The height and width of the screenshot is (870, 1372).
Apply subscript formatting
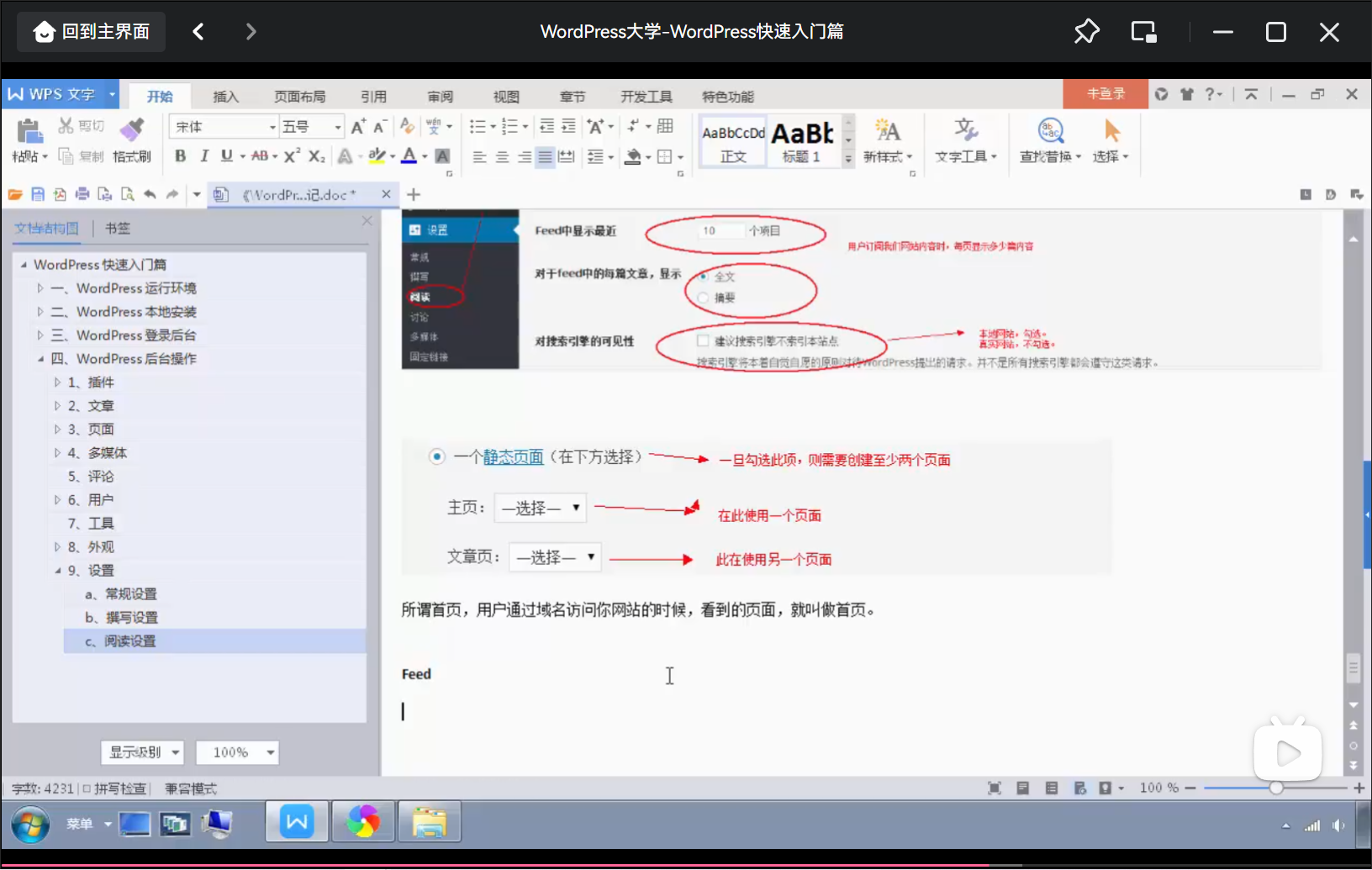316,156
